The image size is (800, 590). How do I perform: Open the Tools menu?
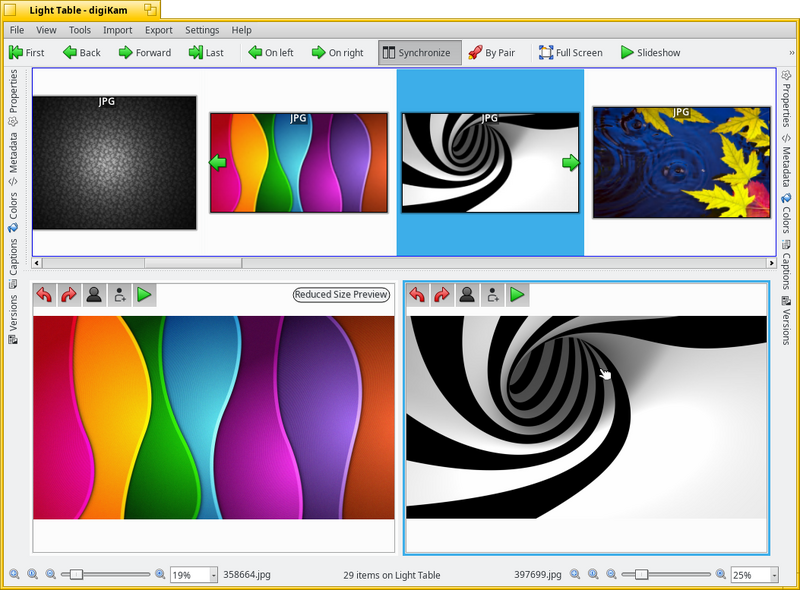click(80, 30)
